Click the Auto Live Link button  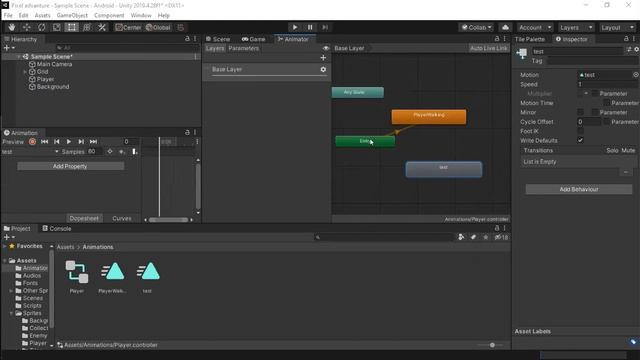coord(489,48)
